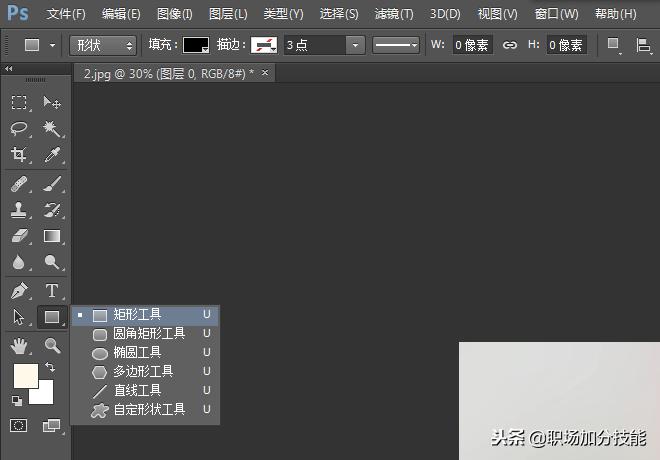Open the 图层(L) menu

pos(228,14)
